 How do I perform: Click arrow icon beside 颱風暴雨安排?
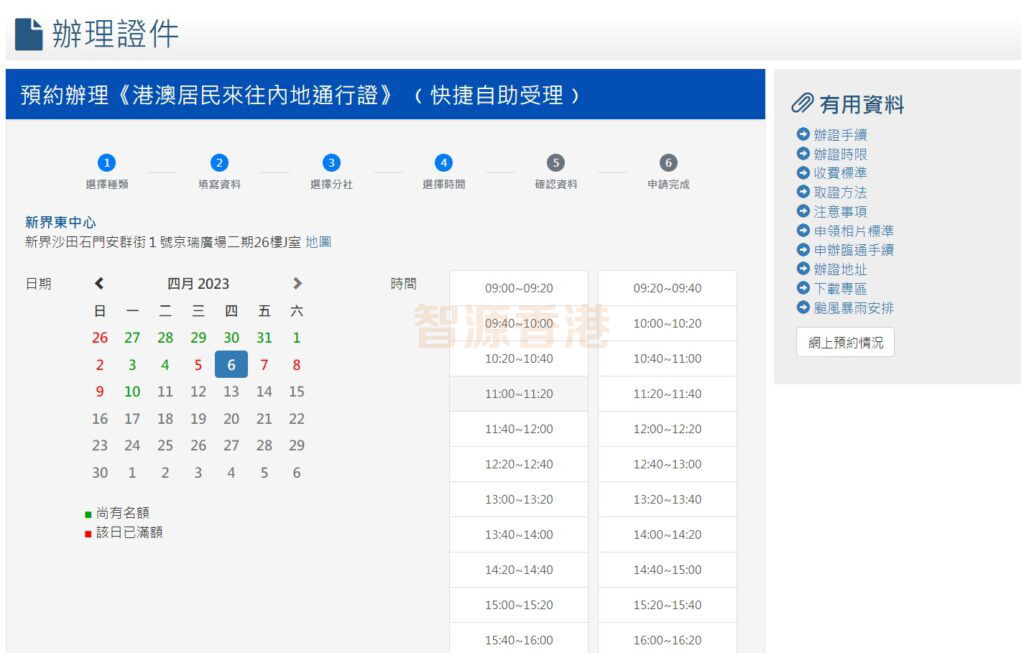tap(803, 307)
